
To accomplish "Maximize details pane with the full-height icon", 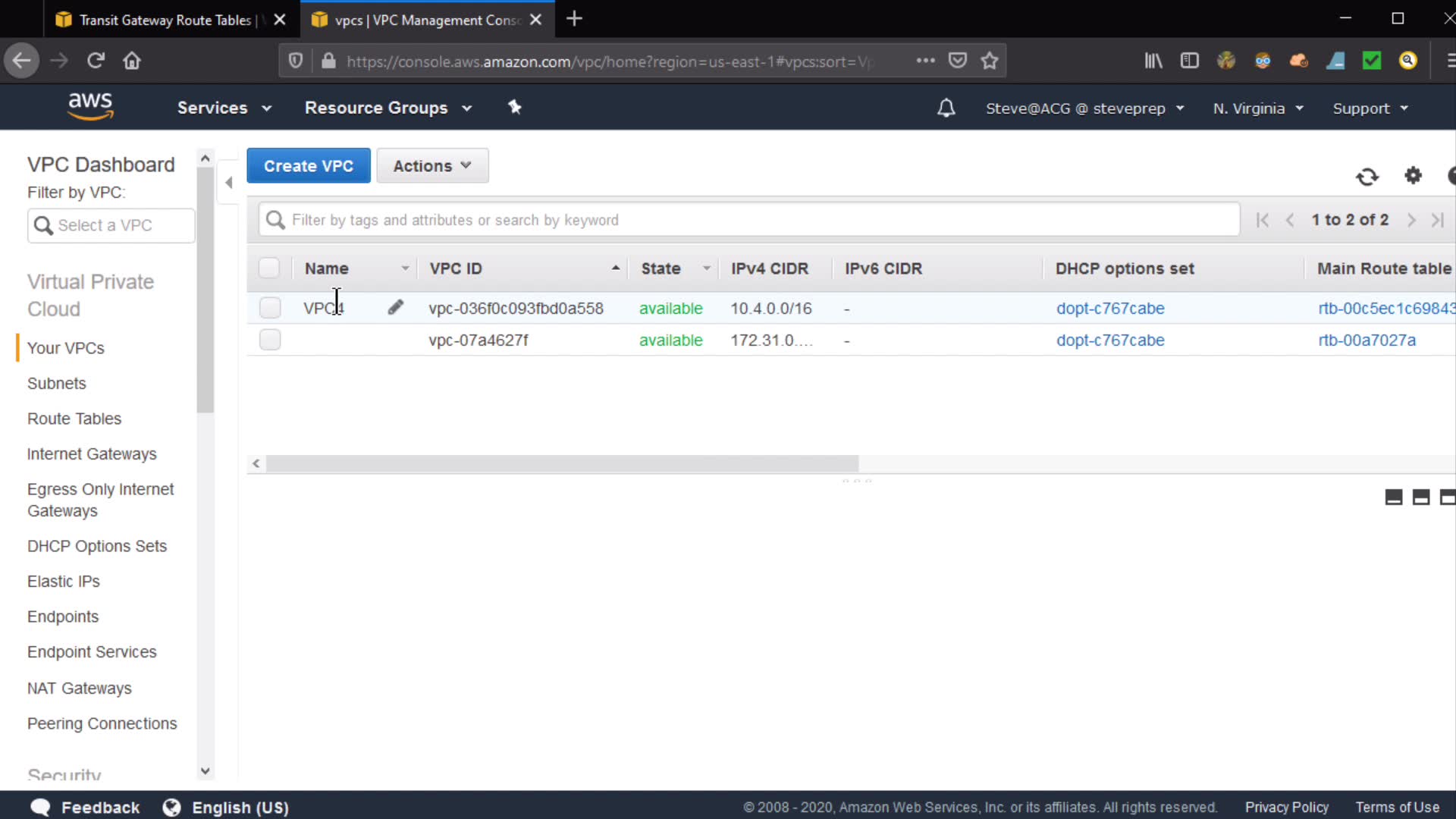I will (1447, 497).
